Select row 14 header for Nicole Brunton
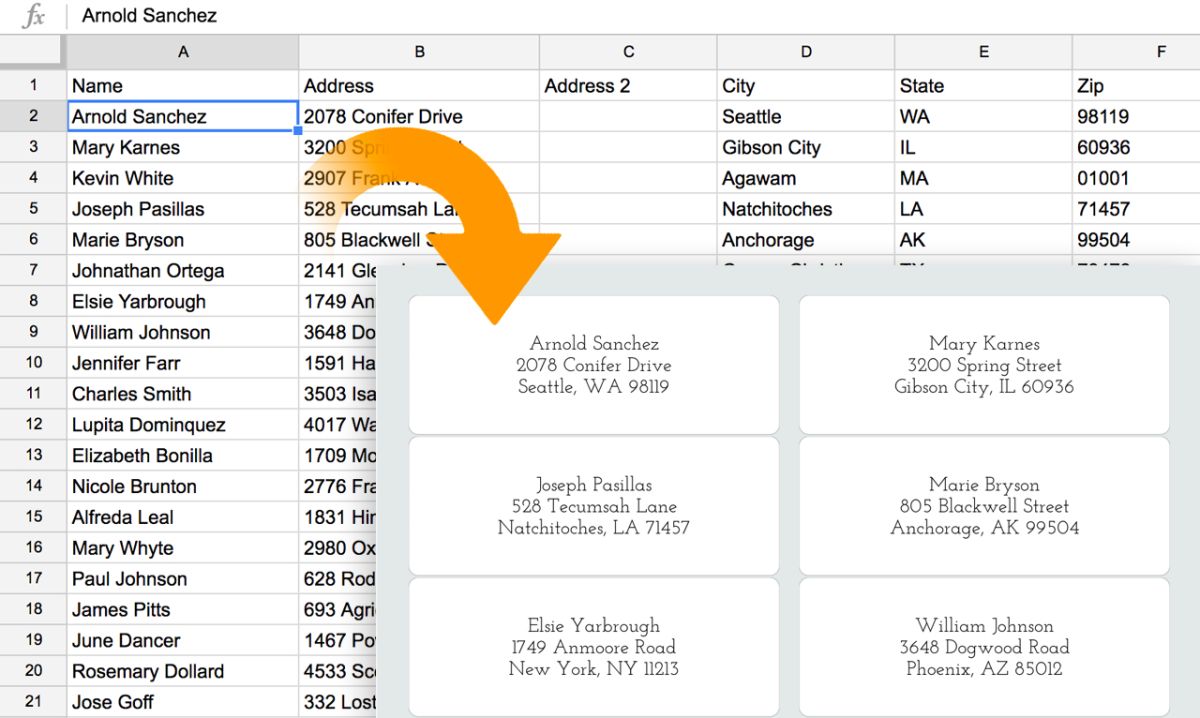The width and height of the screenshot is (1200, 718). [x=33, y=486]
